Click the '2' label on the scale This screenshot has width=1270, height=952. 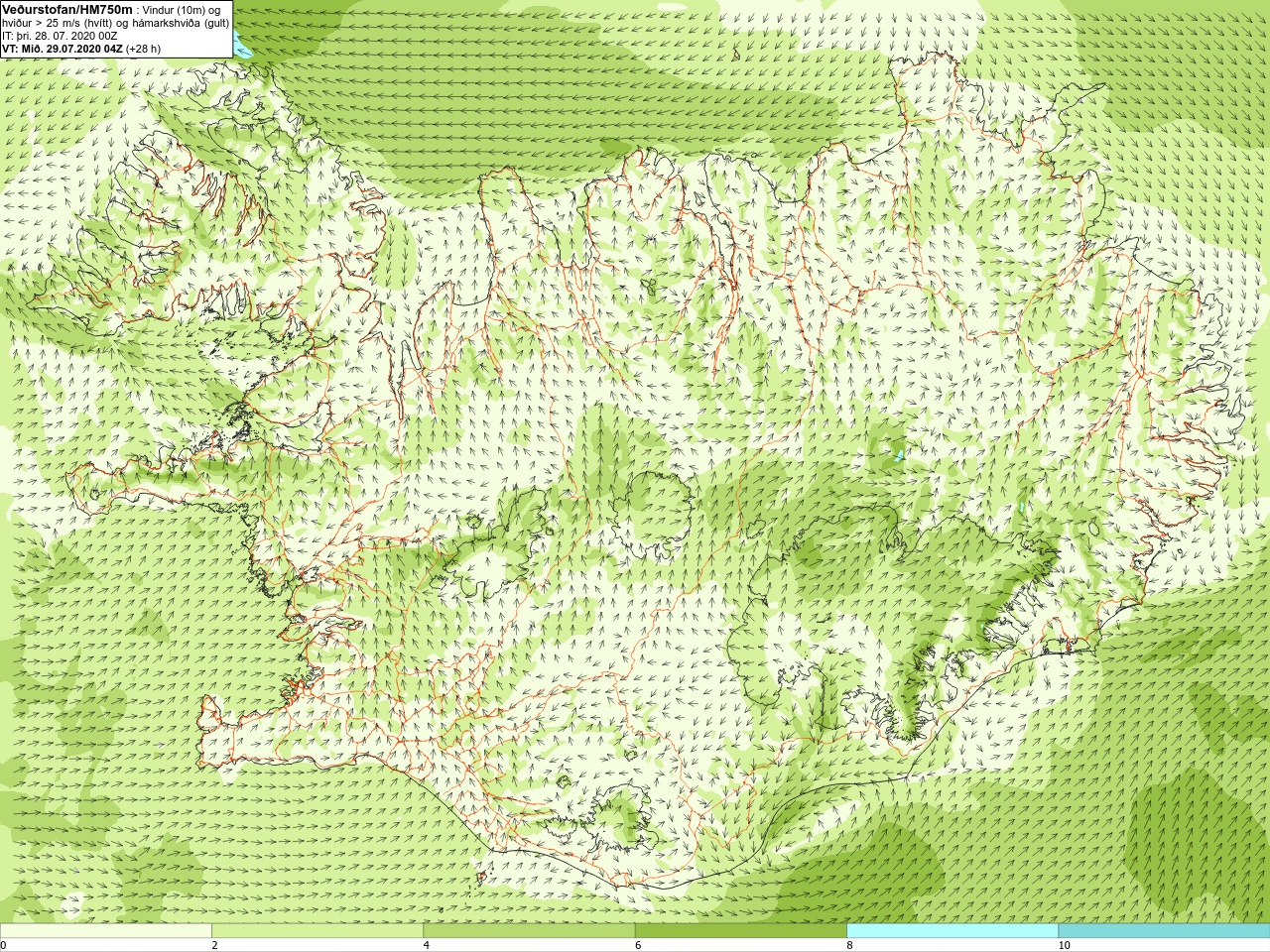[214, 945]
